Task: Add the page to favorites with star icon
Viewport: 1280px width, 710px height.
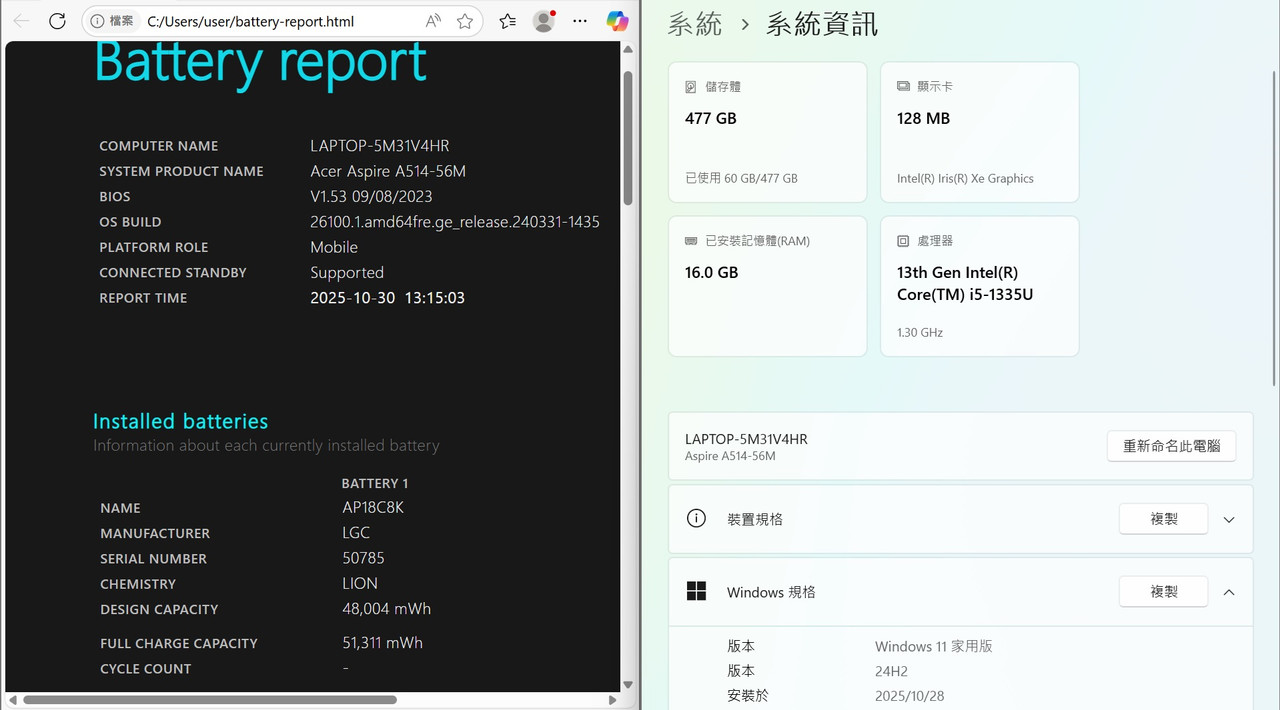Action: [465, 21]
